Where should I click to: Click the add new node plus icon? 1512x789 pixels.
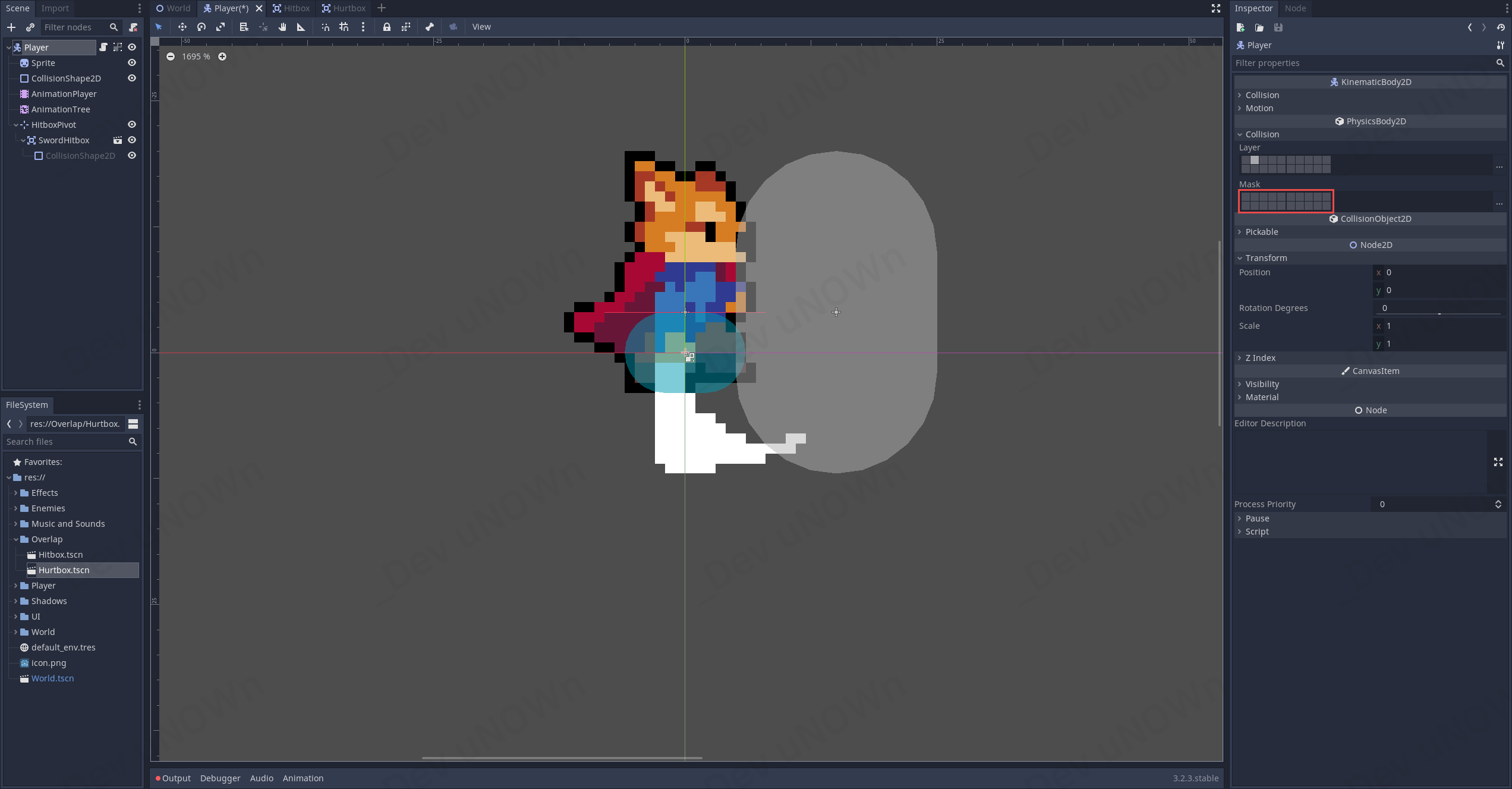coord(11,27)
